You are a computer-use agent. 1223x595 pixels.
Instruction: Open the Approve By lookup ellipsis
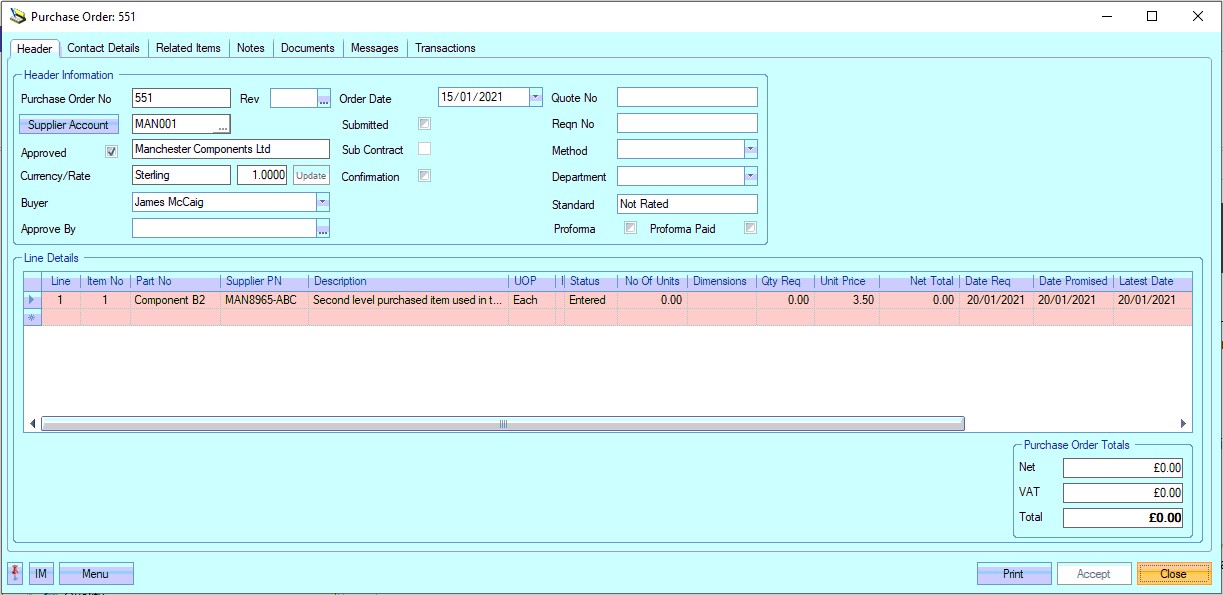coord(322,229)
